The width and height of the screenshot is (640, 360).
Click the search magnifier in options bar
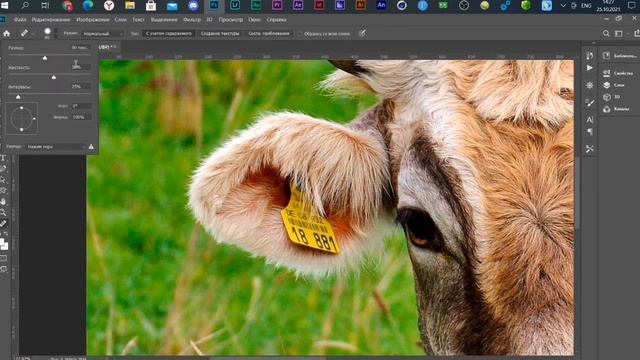(606, 33)
